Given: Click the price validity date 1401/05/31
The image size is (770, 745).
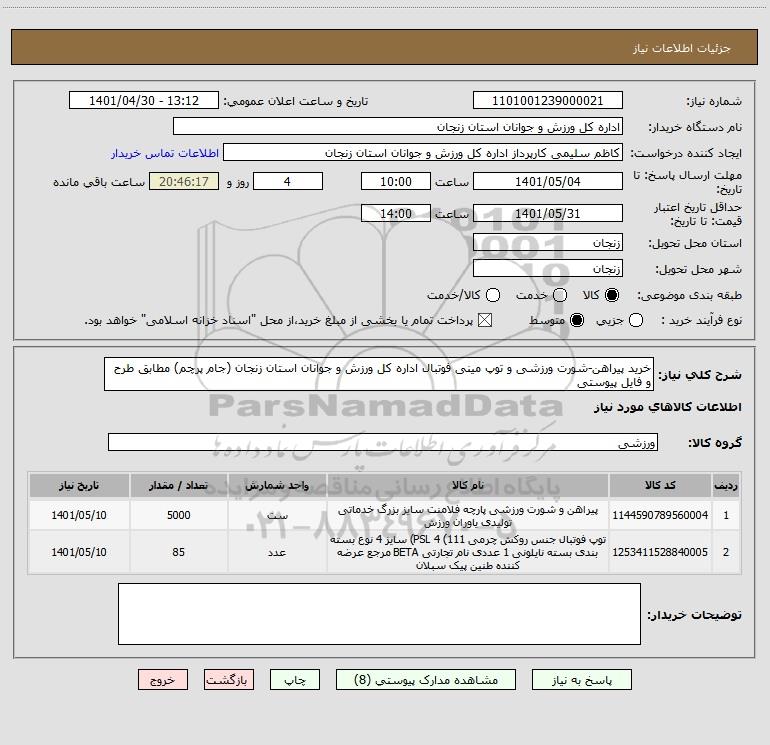Looking at the screenshot, I should point(548,213).
